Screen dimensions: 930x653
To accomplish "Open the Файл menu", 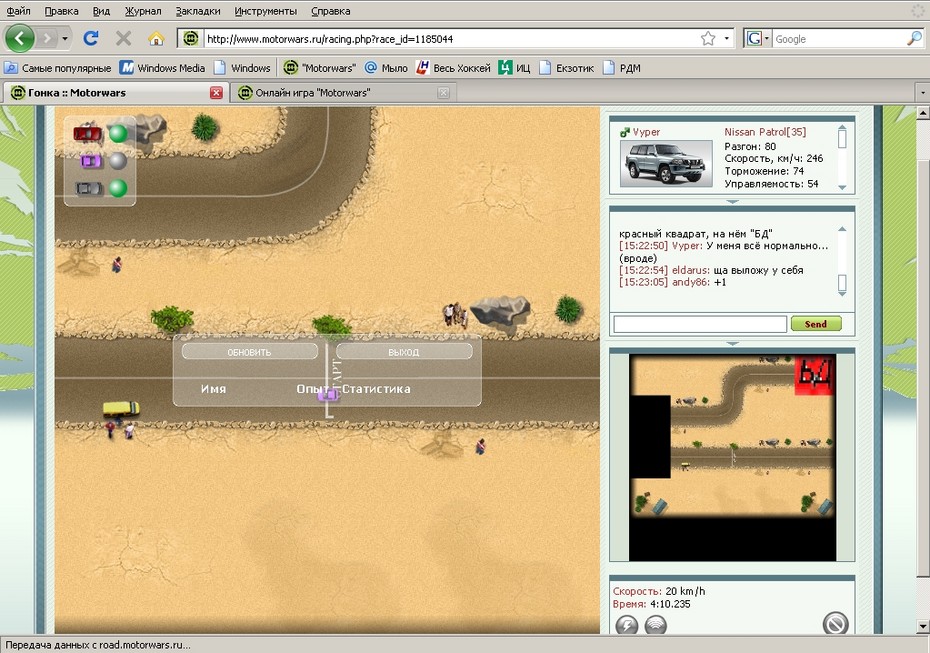I will (x=18, y=11).
